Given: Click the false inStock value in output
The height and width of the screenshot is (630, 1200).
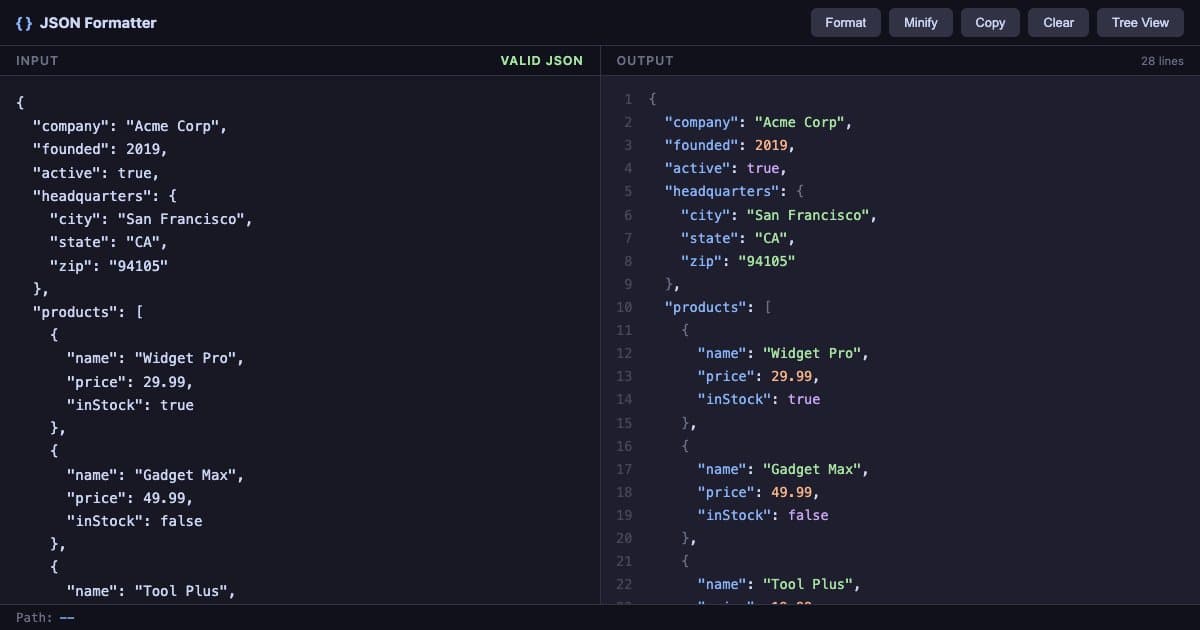Looking at the screenshot, I should (808, 515).
